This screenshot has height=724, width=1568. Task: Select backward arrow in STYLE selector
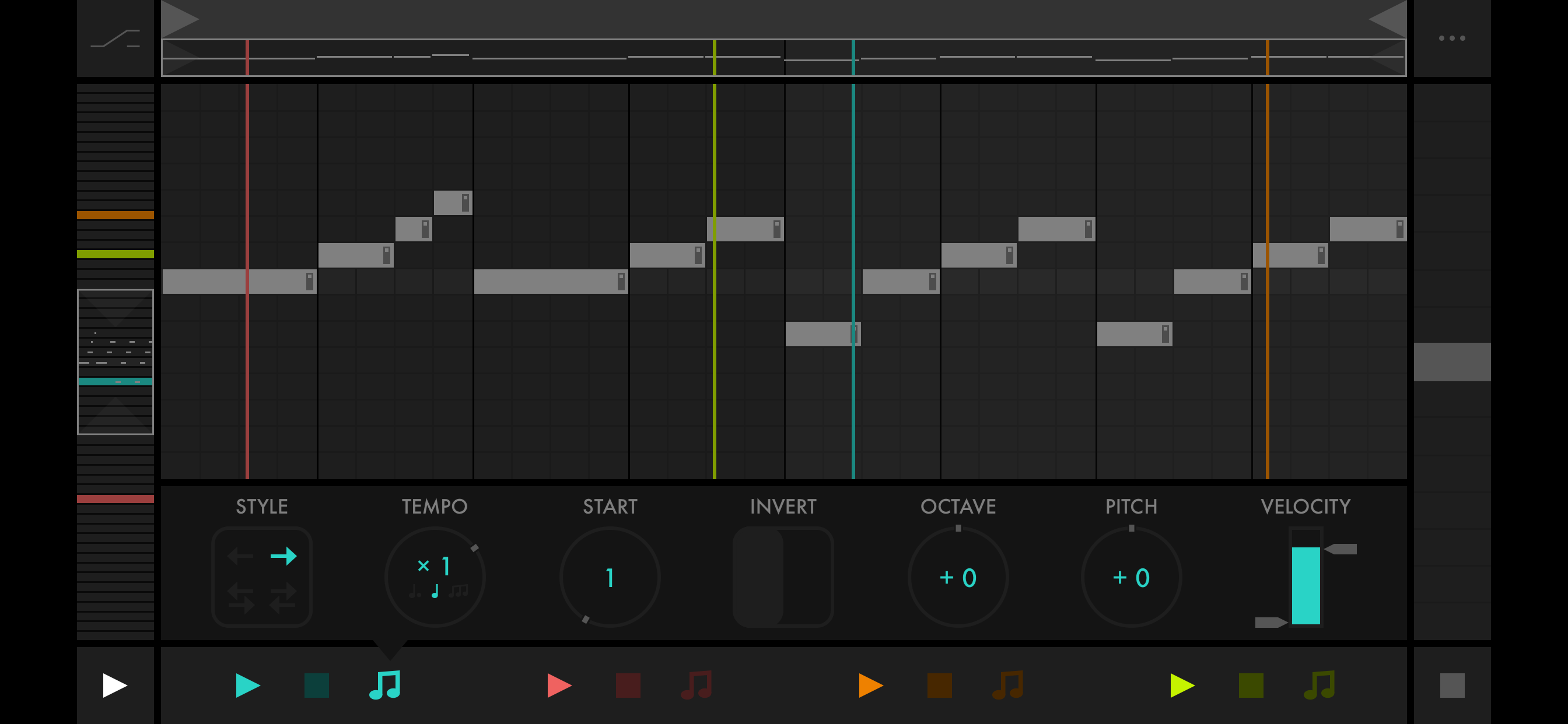pyautogui.click(x=240, y=556)
